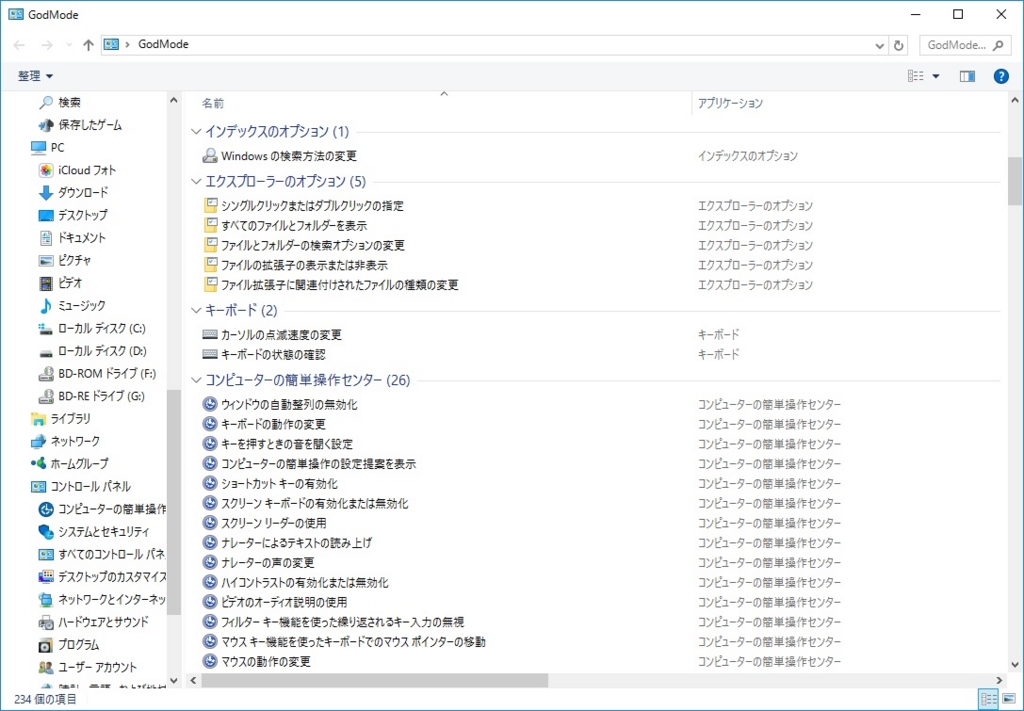The width and height of the screenshot is (1024, 711).
Task: Collapse キーボード group chevron
Action: [196, 310]
